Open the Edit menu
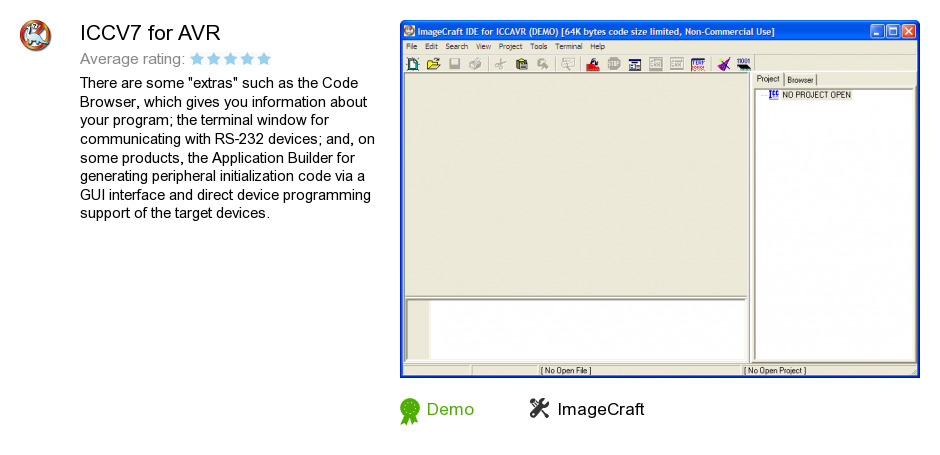The image size is (940, 455). tap(432, 46)
